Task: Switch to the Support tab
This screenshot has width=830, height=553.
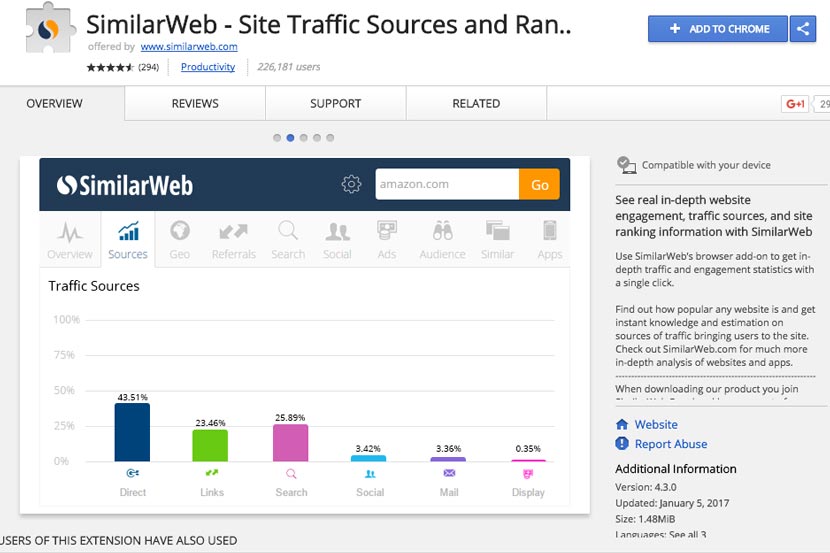Action: tap(336, 104)
